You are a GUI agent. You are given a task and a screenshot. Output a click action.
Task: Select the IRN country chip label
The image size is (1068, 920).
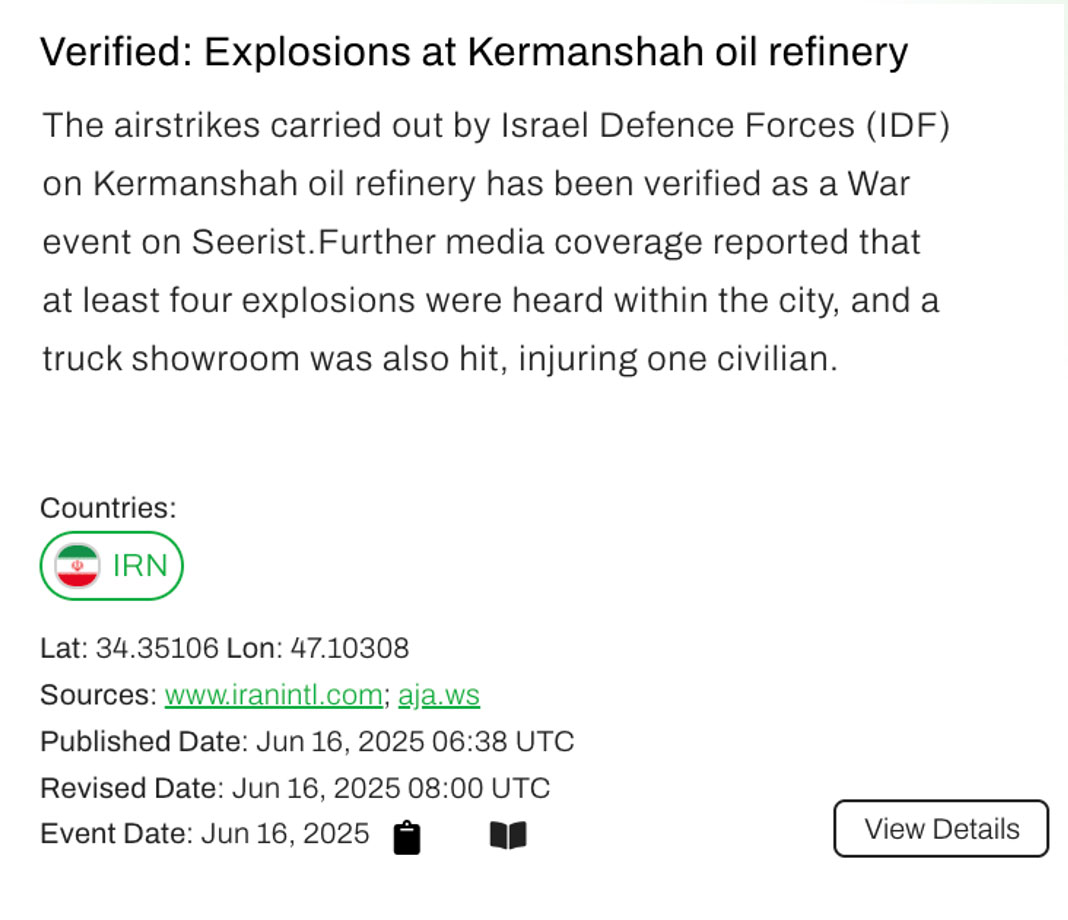tap(140, 566)
